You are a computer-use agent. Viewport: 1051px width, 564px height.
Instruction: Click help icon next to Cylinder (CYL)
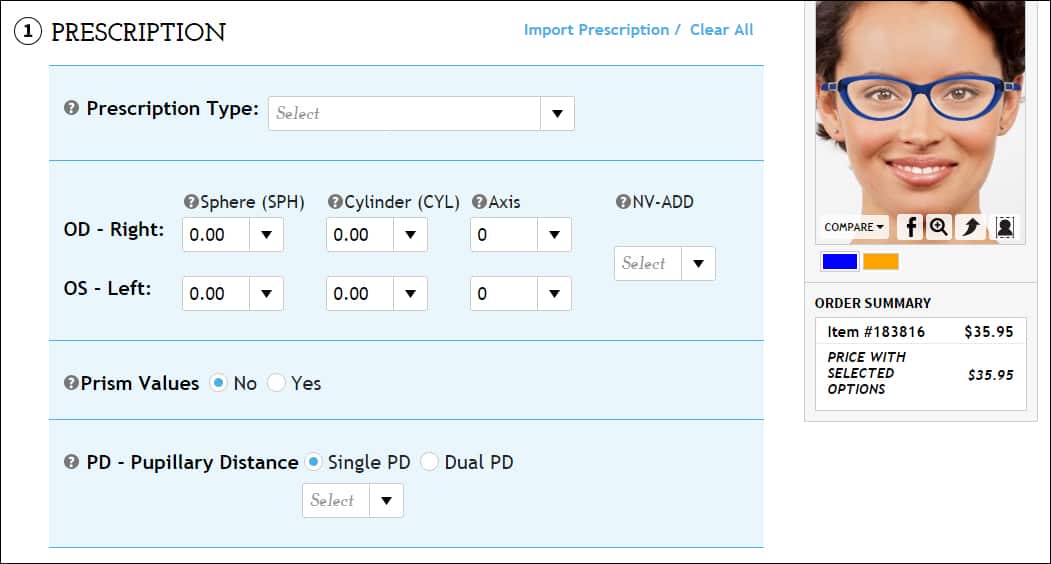(335, 202)
